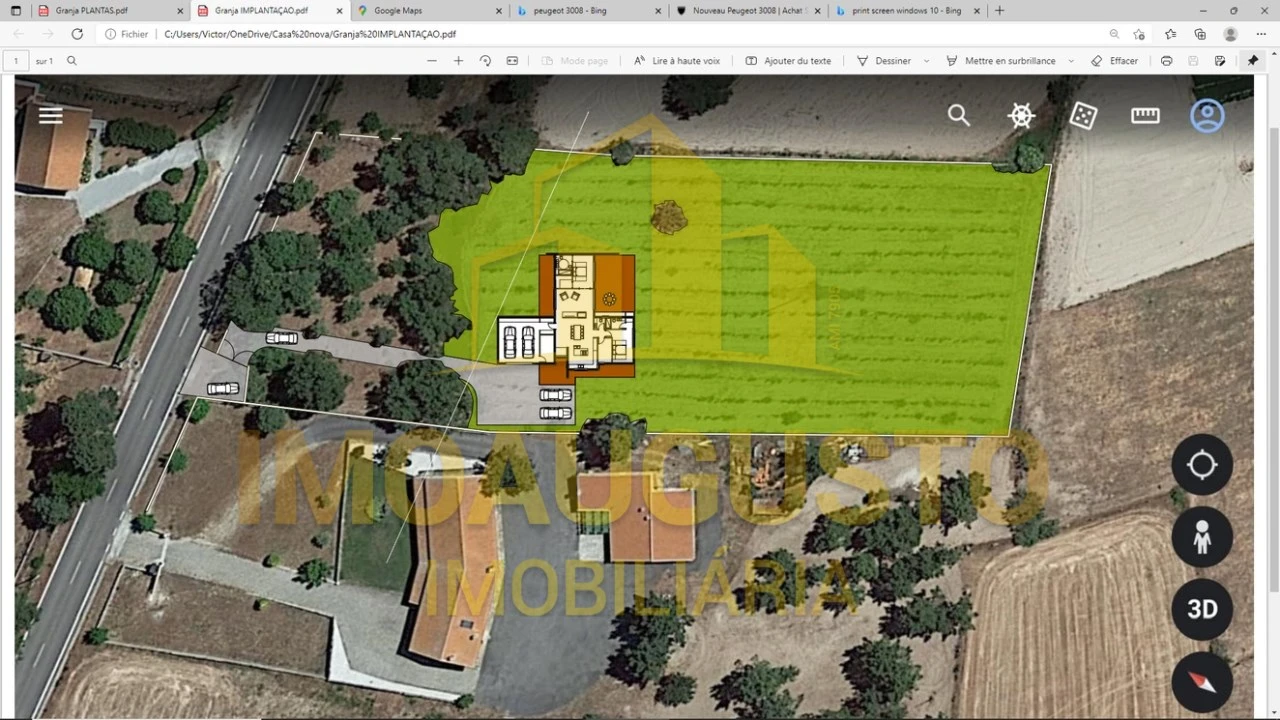
Task: Click the PDF page number field
Action: [x=16, y=61]
